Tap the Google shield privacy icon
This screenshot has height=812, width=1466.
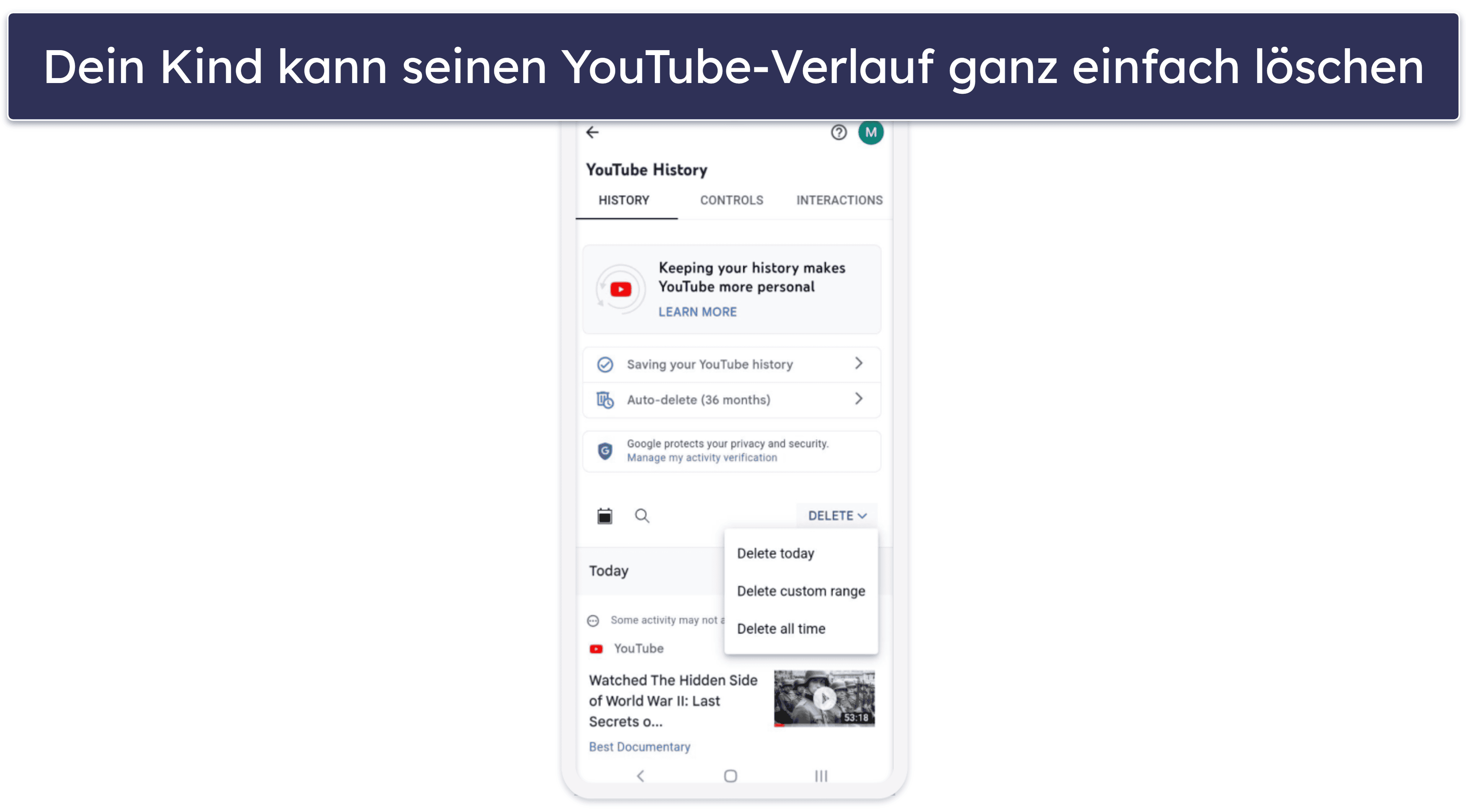605,451
